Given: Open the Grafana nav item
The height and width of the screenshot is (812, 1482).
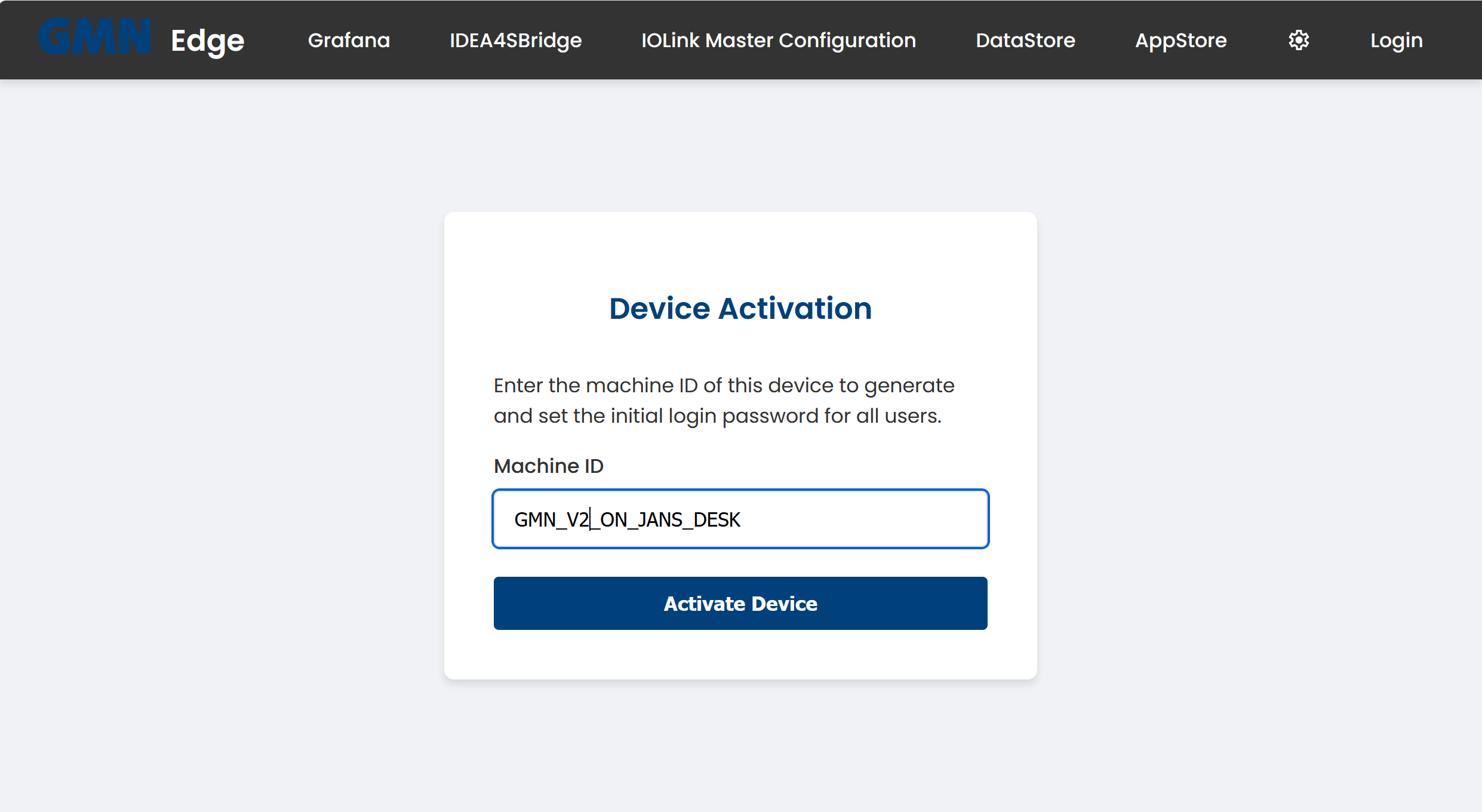Looking at the screenshot, I should tap(349, 40).
